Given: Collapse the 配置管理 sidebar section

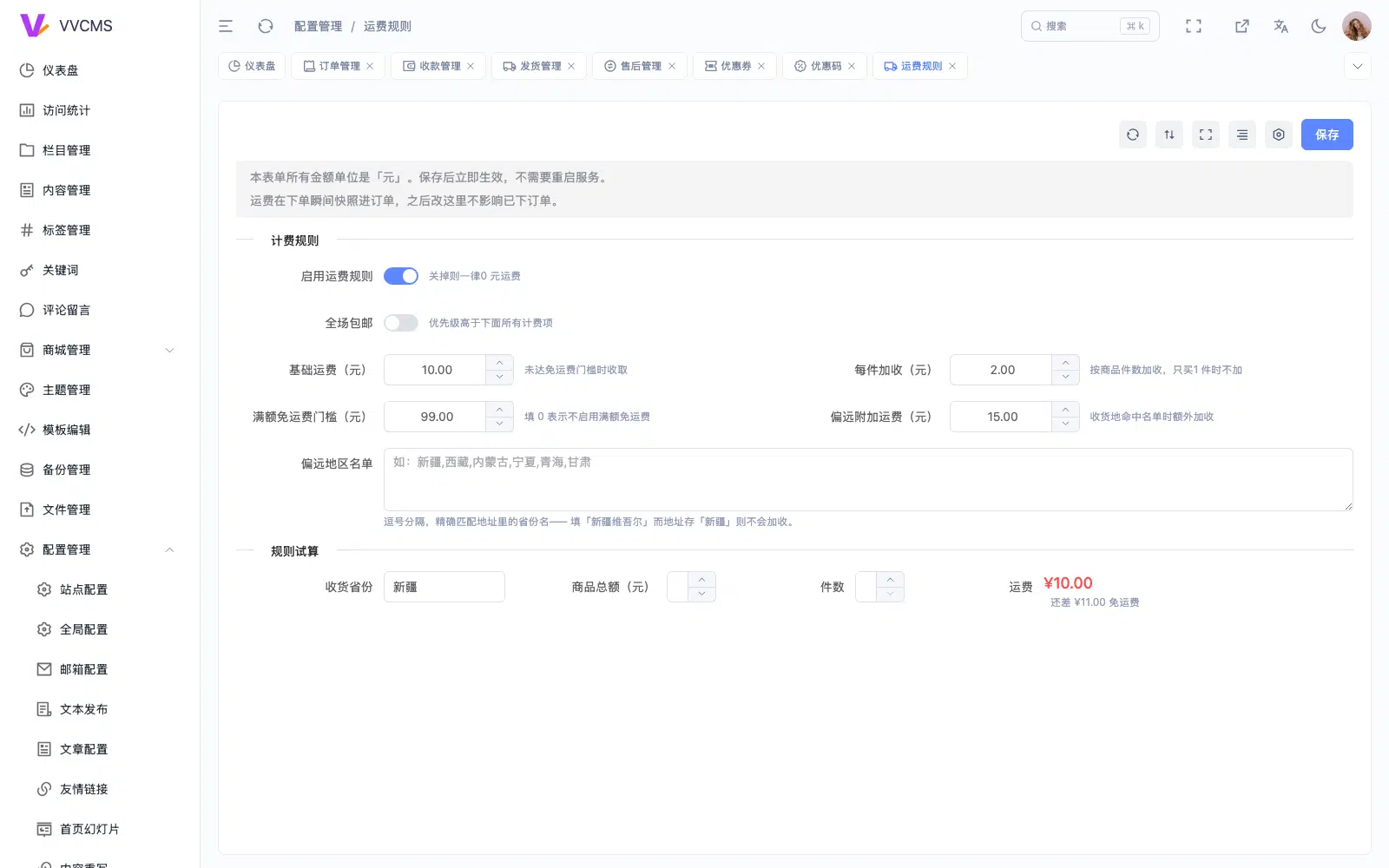Looking at the screenshot, I should click(100, 549).
